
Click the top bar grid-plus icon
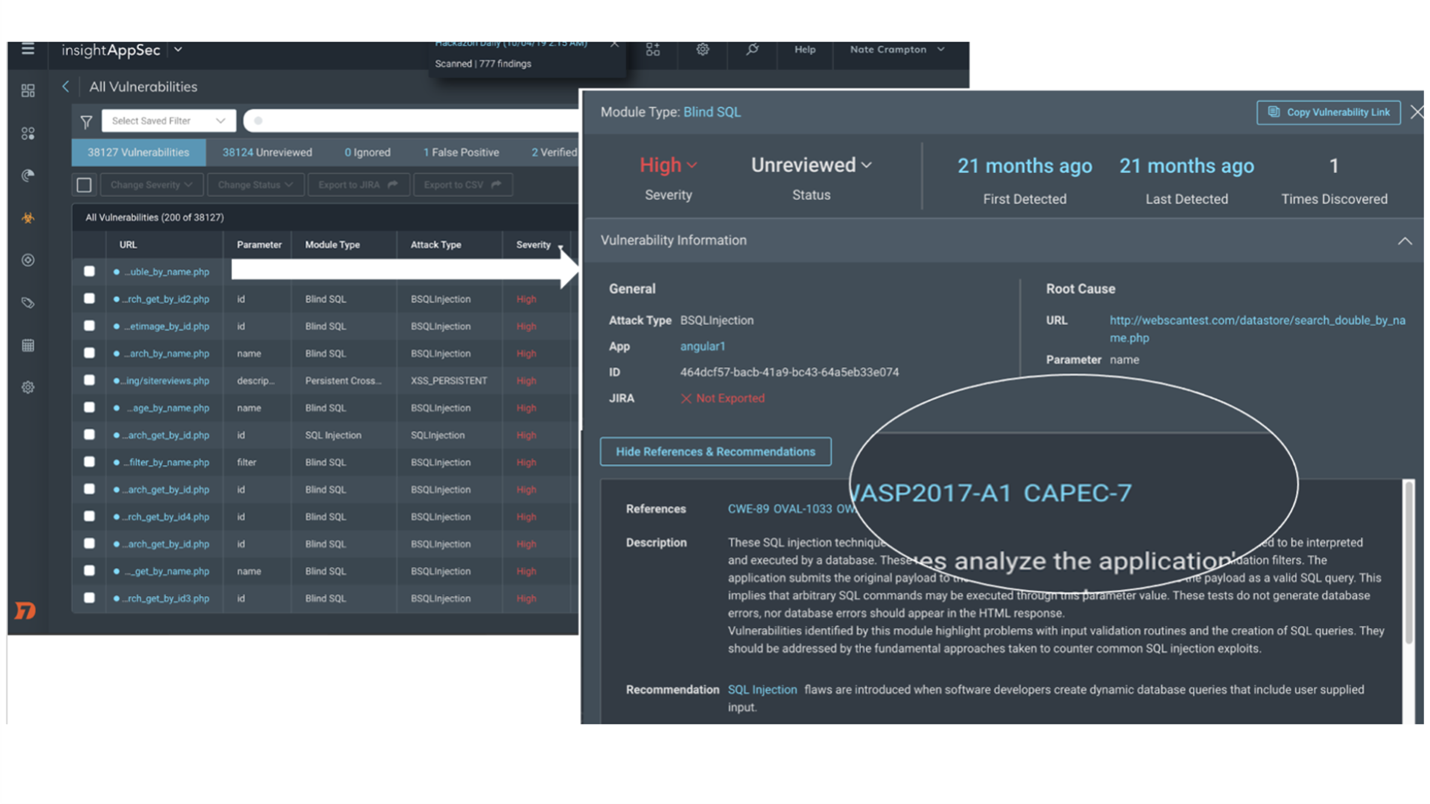653,49
